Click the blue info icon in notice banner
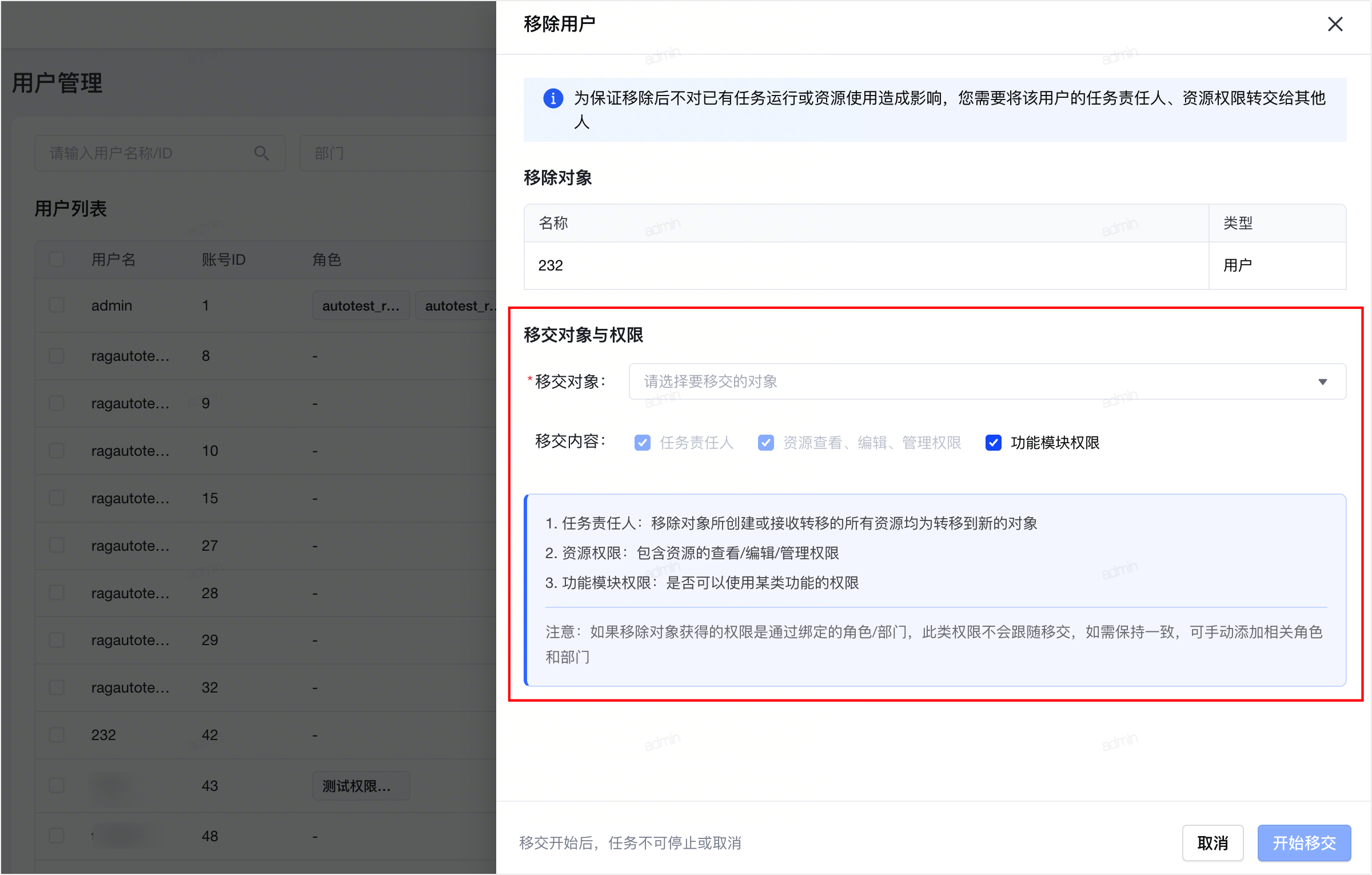1372x875 pixels. pos(553,98)
